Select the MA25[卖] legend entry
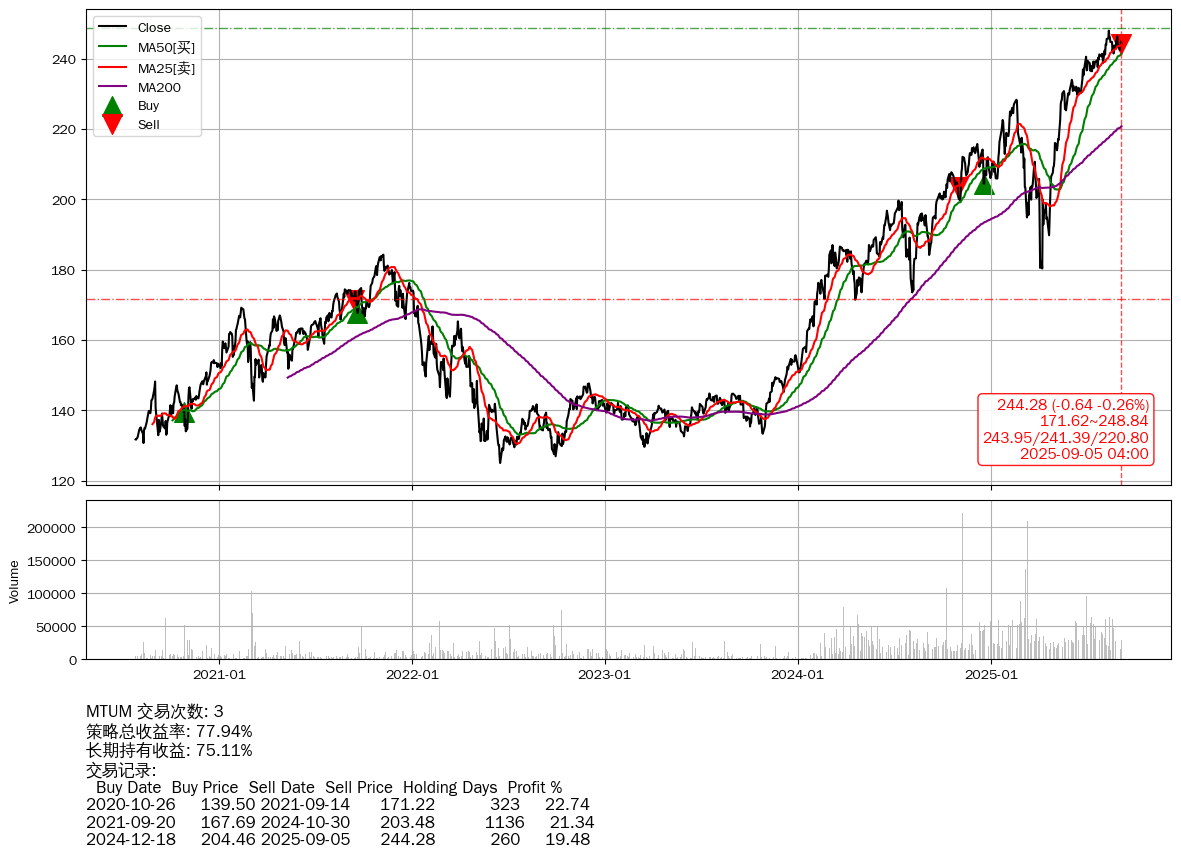This screenshot has height=857, width=1181. click(x=166, y=68)
